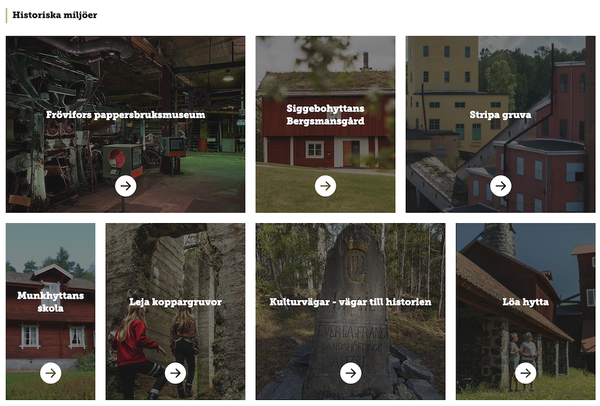Open the Siggebohyttans Bergsmansgård title link
The height and width of the screenshot is (406, 600).
pos(325,115)
